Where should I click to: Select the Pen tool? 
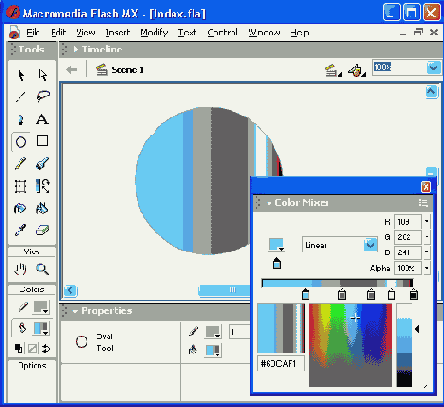(21, 119)
